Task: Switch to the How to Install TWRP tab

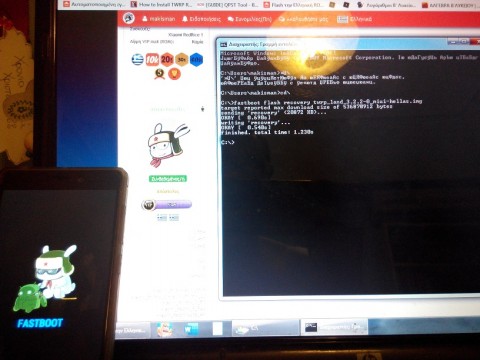Action: (161, 5)
